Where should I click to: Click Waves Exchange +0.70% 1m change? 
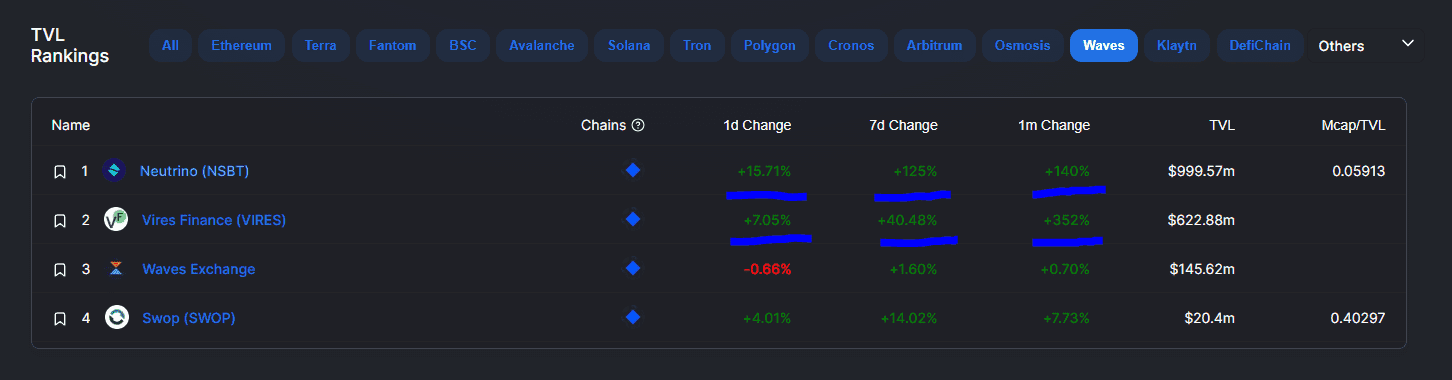click(1065, 269)
